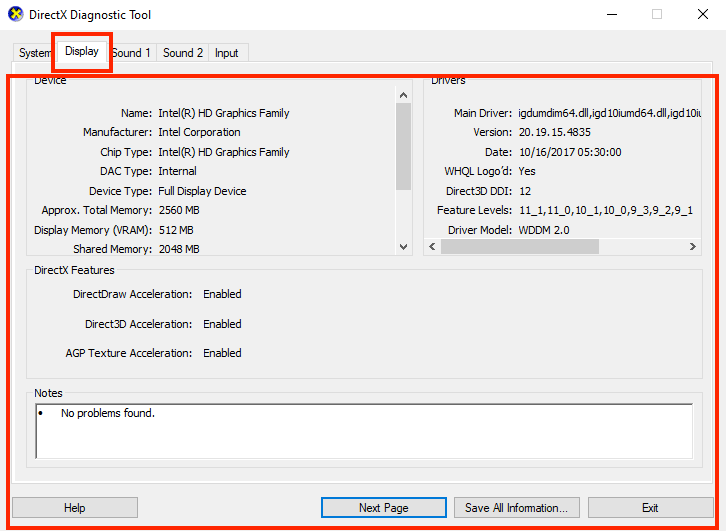Click total memory value '2560 MB'
Image resolution: width=726 pixels, height=531 pixels.
coord(179,210)
